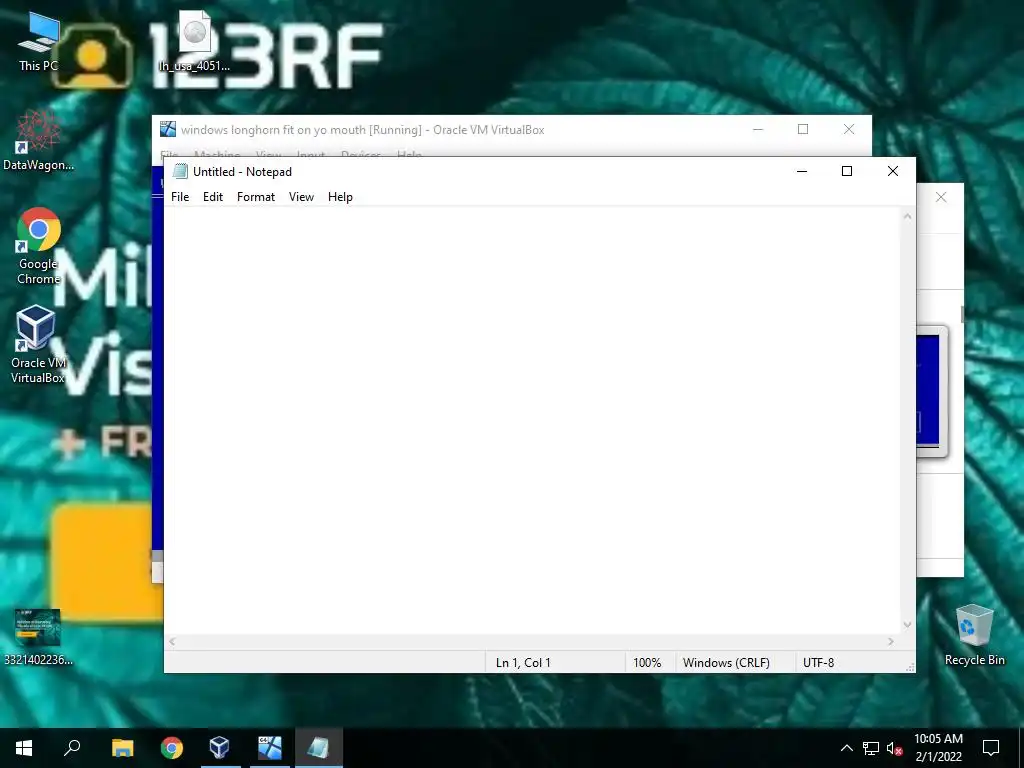Click the Windows (CRLF) status entry
Screen dimensions: 1024x768
[x=726, y=662]
